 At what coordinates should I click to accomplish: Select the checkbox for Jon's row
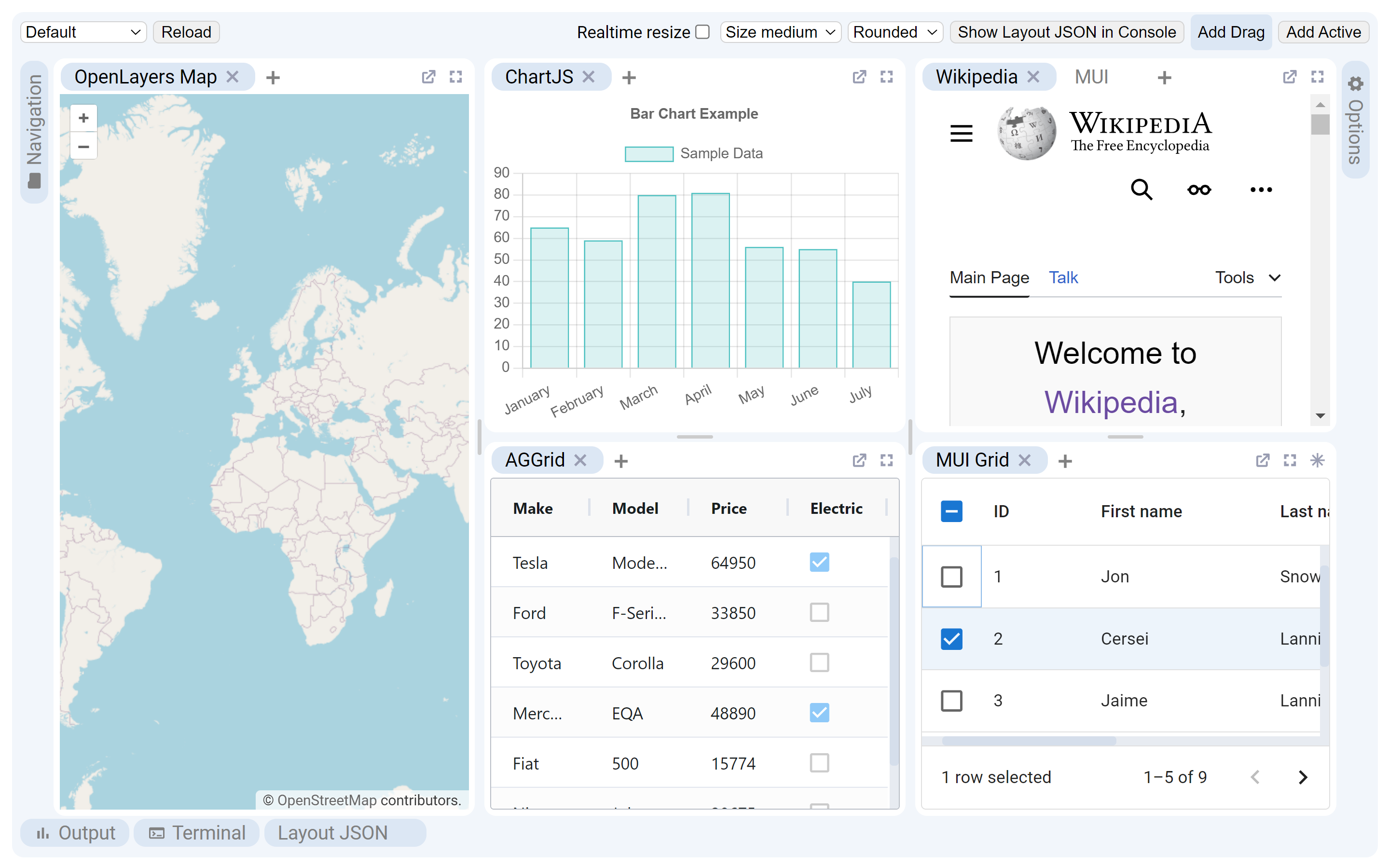[951, 577]
